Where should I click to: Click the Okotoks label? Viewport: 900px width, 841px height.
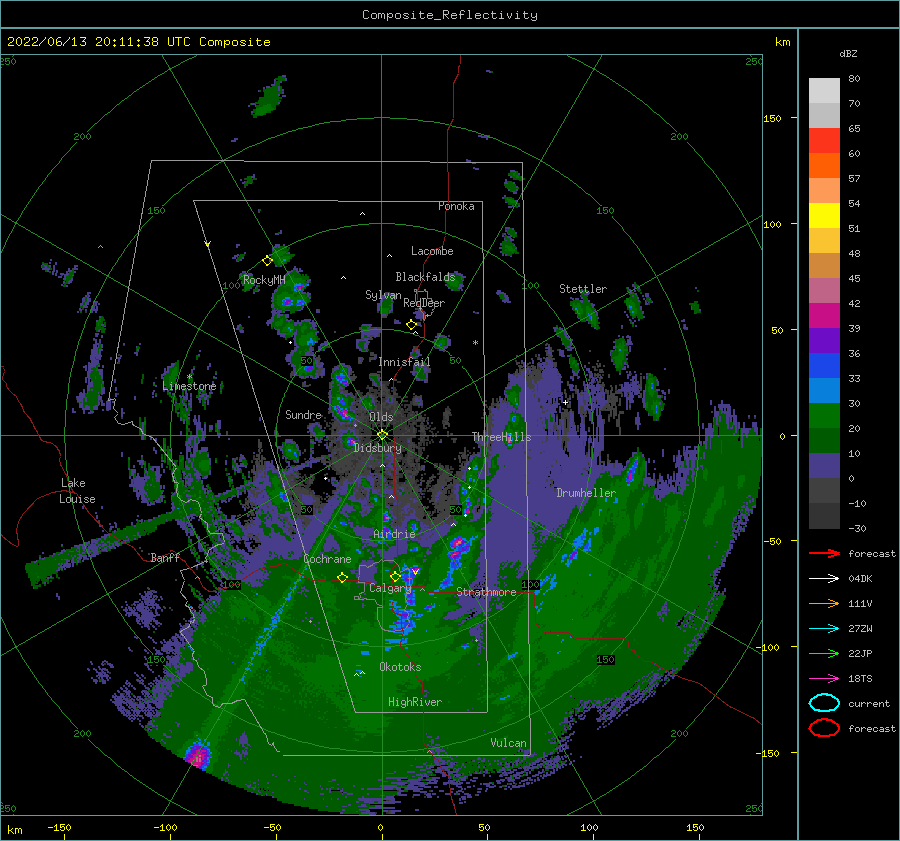[401, 667]
